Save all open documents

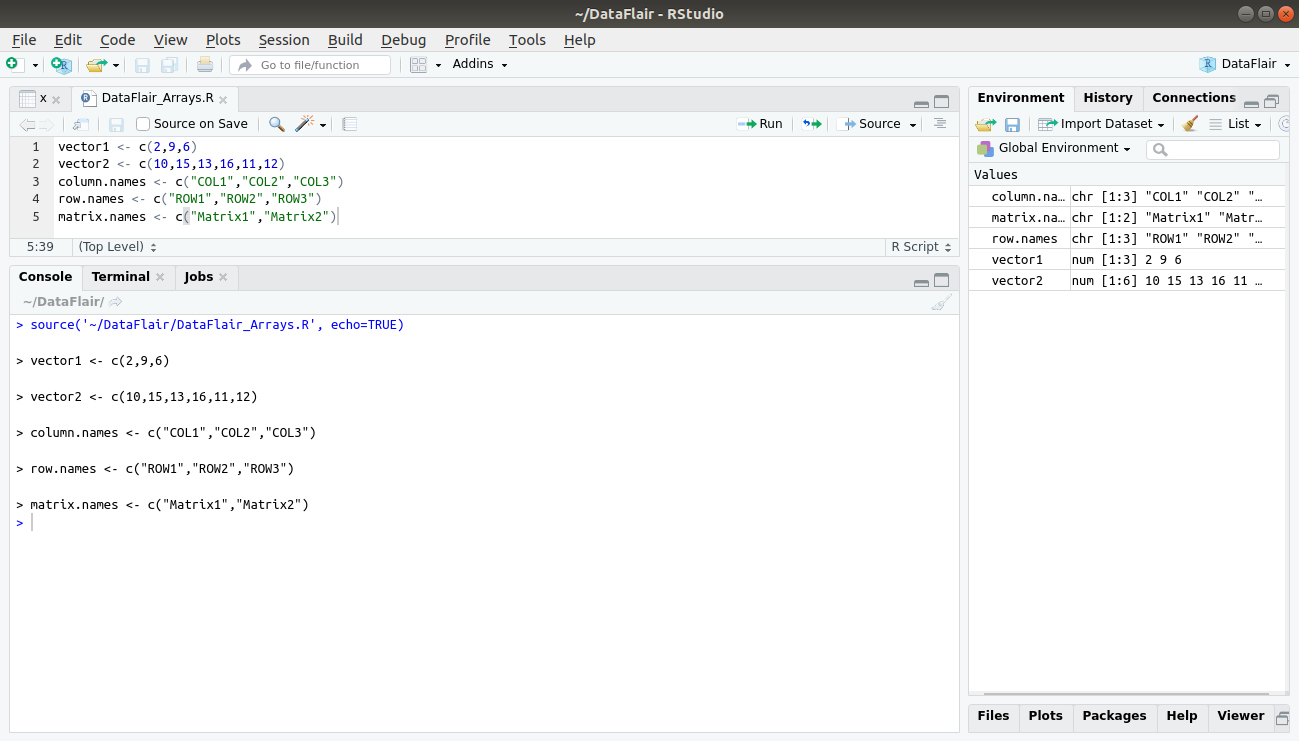169,65
